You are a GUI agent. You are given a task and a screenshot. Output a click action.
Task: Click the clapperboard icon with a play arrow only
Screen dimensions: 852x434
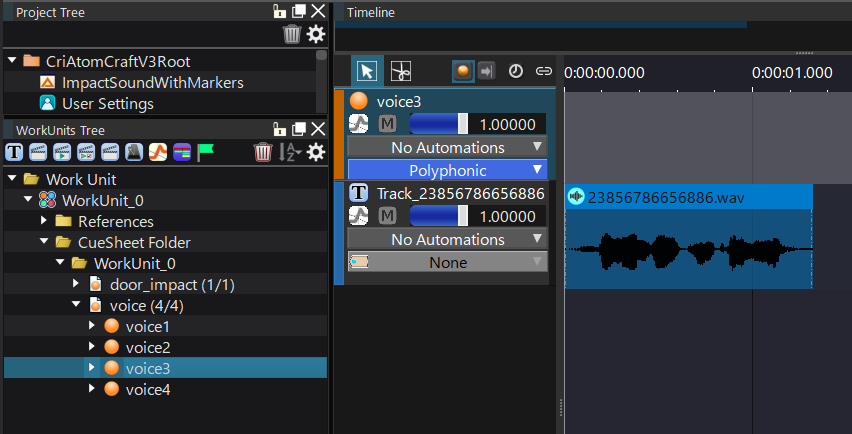[62, 152]
